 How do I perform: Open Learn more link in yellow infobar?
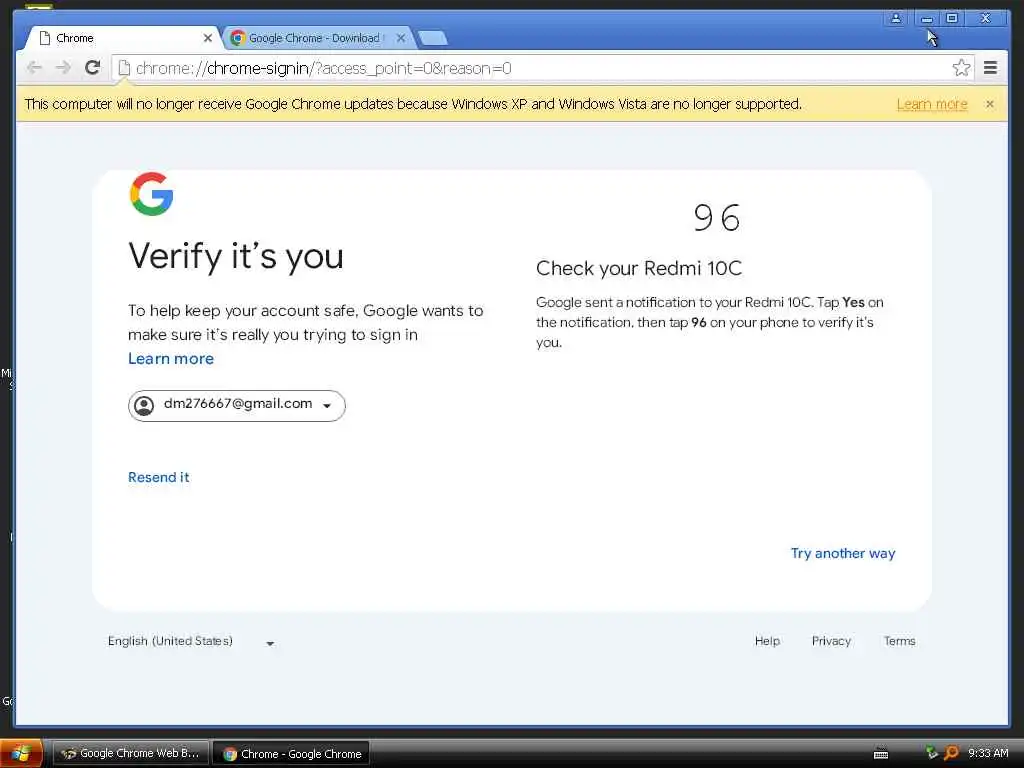point(932,104)
